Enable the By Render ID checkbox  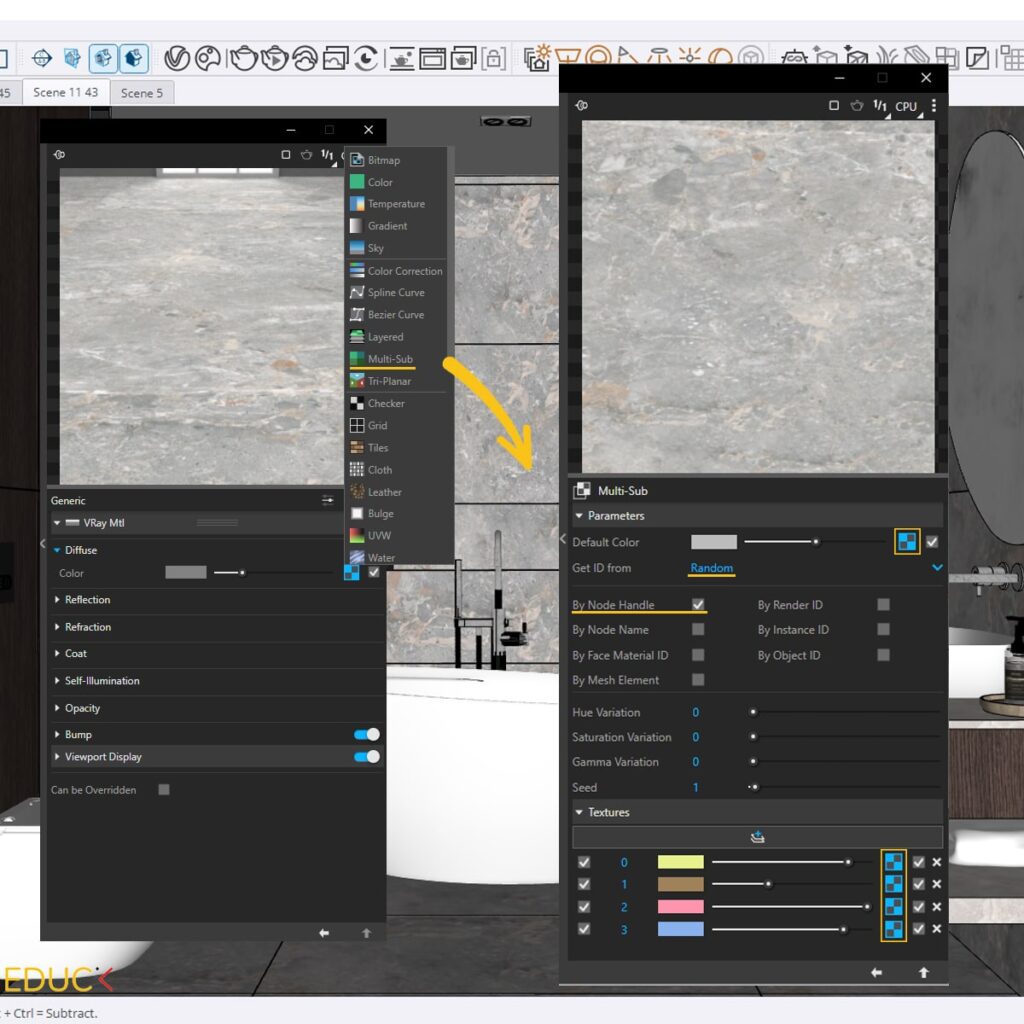(x=883, y=605)
